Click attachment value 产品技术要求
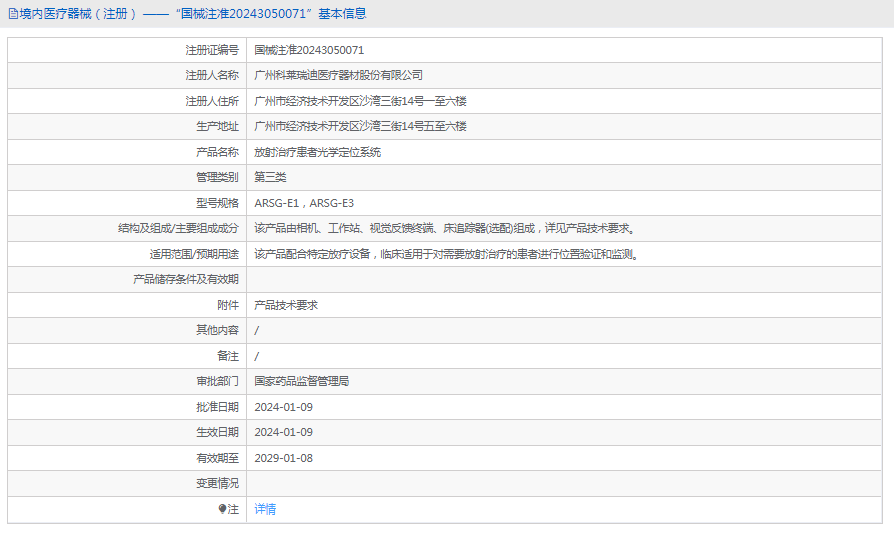Image resolution: width=894 pixels, height=533 pixels. (286, 305)
